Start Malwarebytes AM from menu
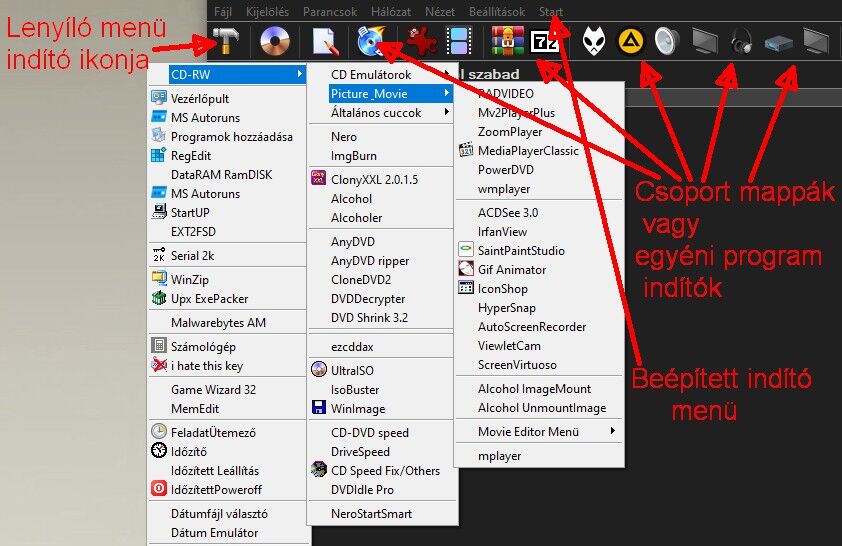Image resolution: width=842 pixels, height=546 pixels. pos(228,323)
